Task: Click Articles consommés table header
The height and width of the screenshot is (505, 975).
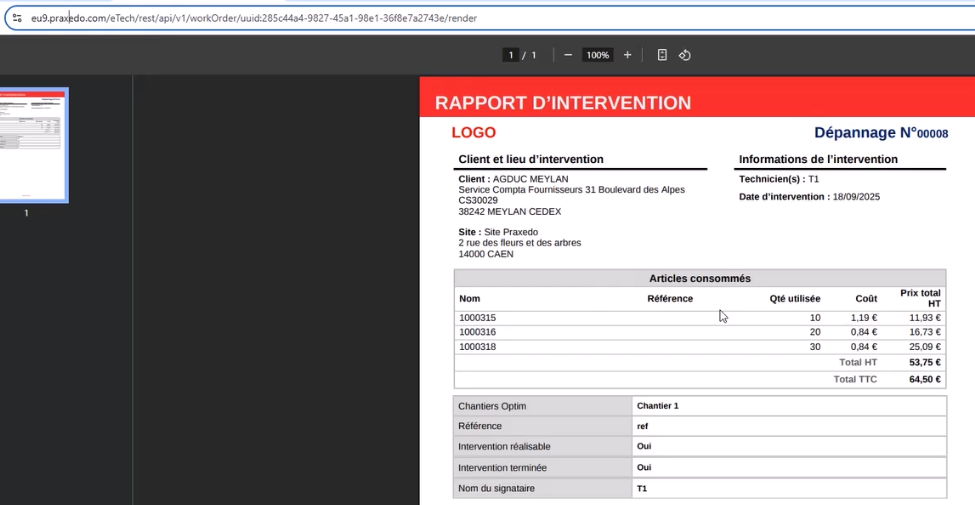Action: 700,278
